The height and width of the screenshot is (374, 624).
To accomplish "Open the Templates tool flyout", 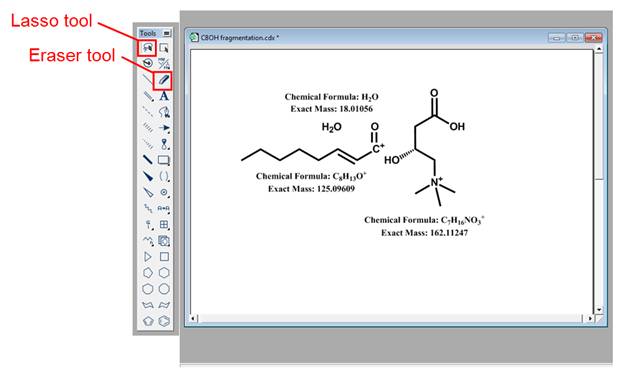I will (x=164, y=240).
